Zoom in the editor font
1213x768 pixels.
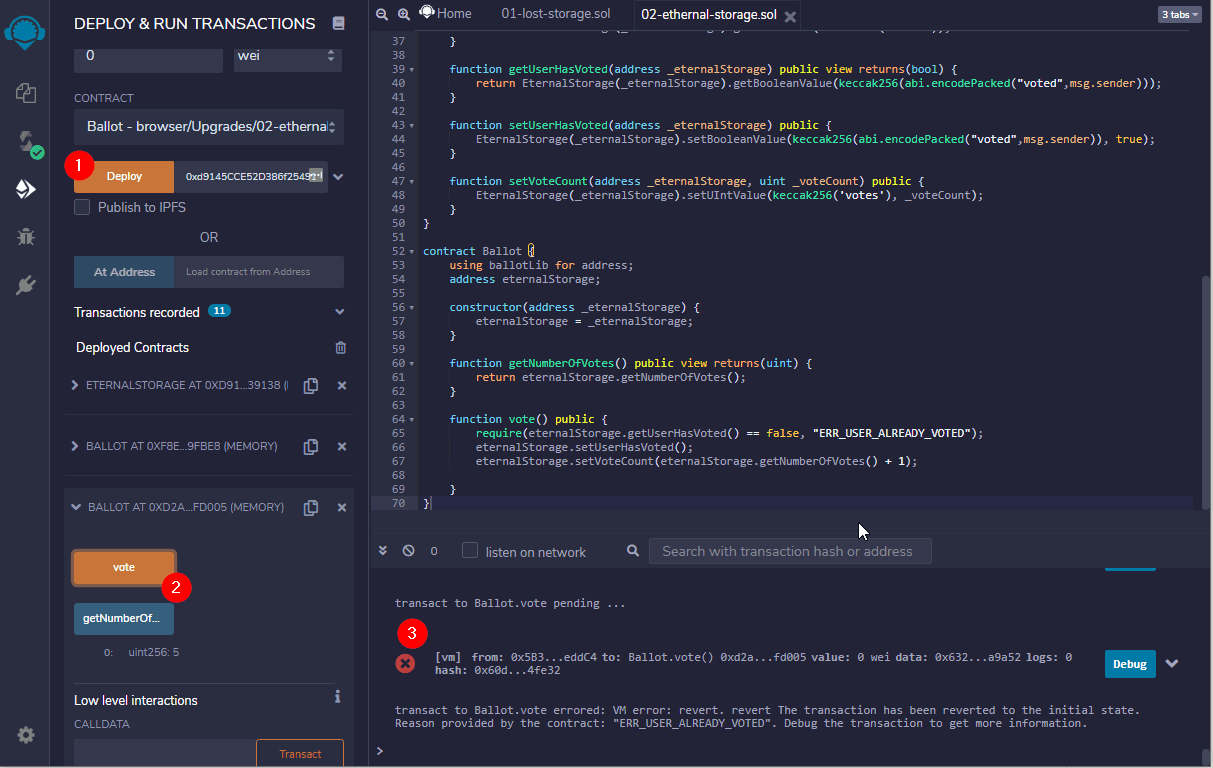pyautogui.click(x=404, y=14)
